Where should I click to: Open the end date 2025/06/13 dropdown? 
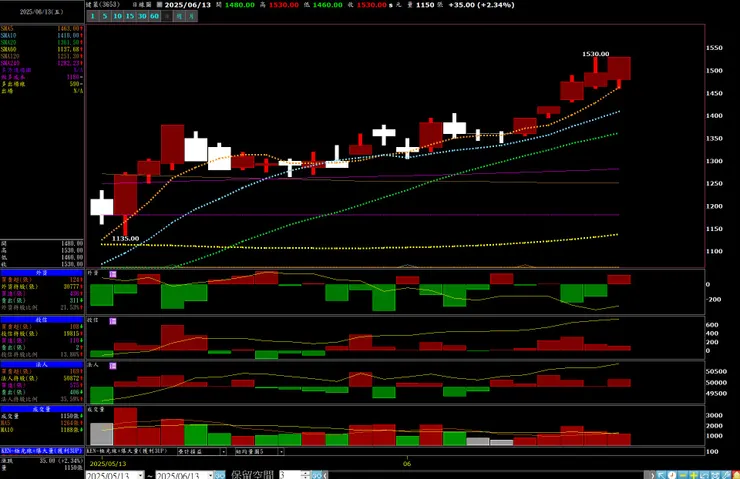210,475
